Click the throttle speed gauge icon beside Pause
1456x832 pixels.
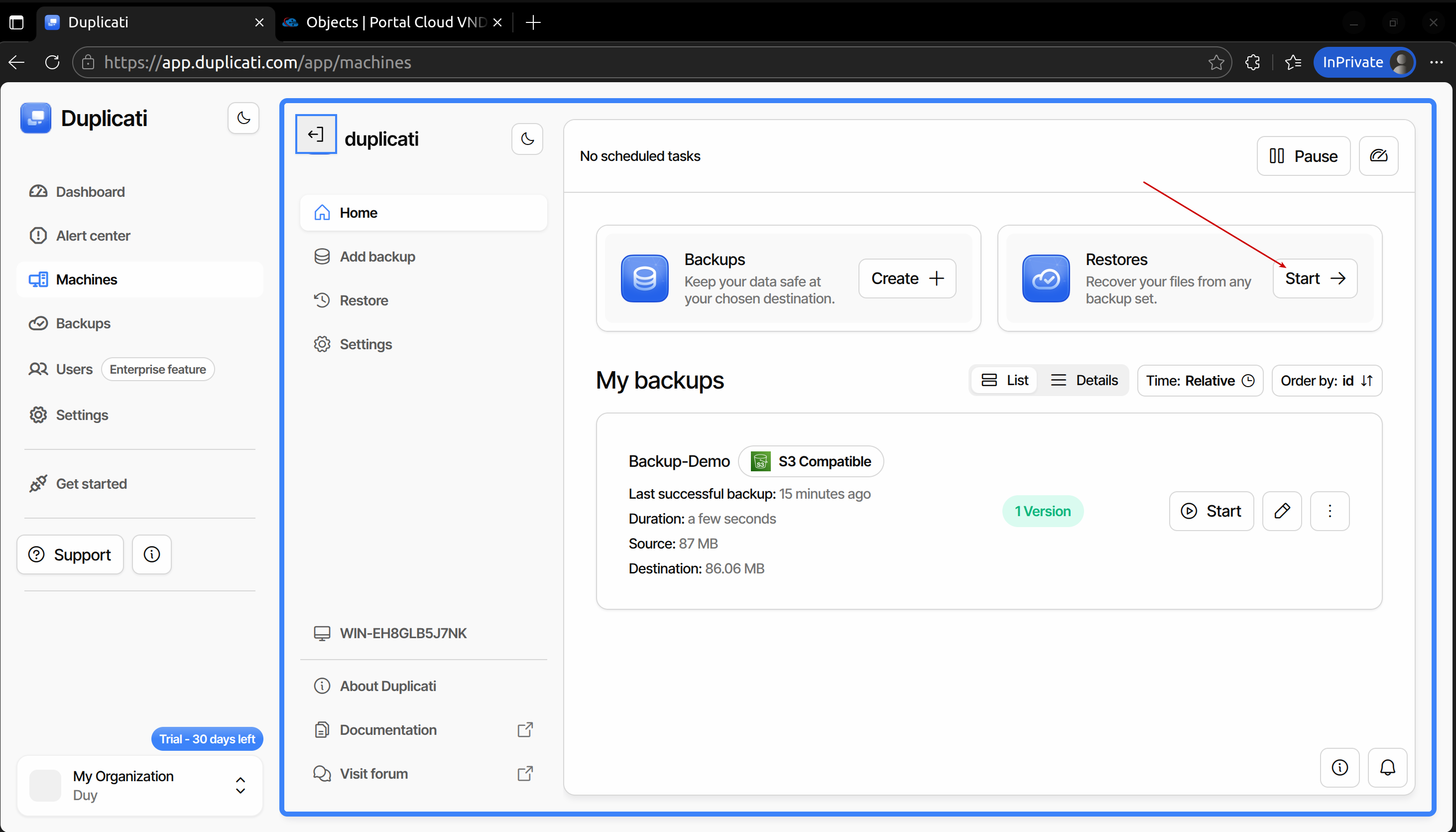click(1378, 156)
